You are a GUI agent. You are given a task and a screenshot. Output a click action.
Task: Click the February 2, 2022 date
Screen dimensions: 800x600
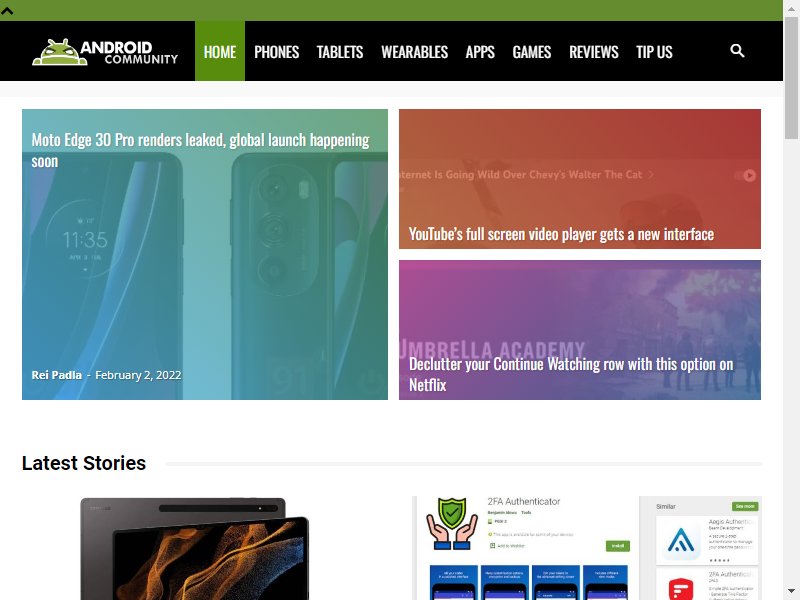138,375
